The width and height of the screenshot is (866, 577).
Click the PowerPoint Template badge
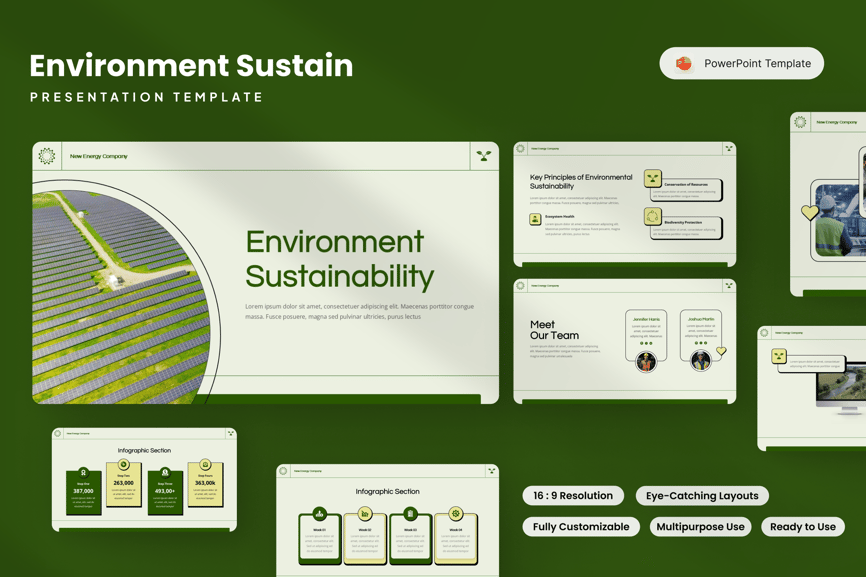click(x=741, y=63)
